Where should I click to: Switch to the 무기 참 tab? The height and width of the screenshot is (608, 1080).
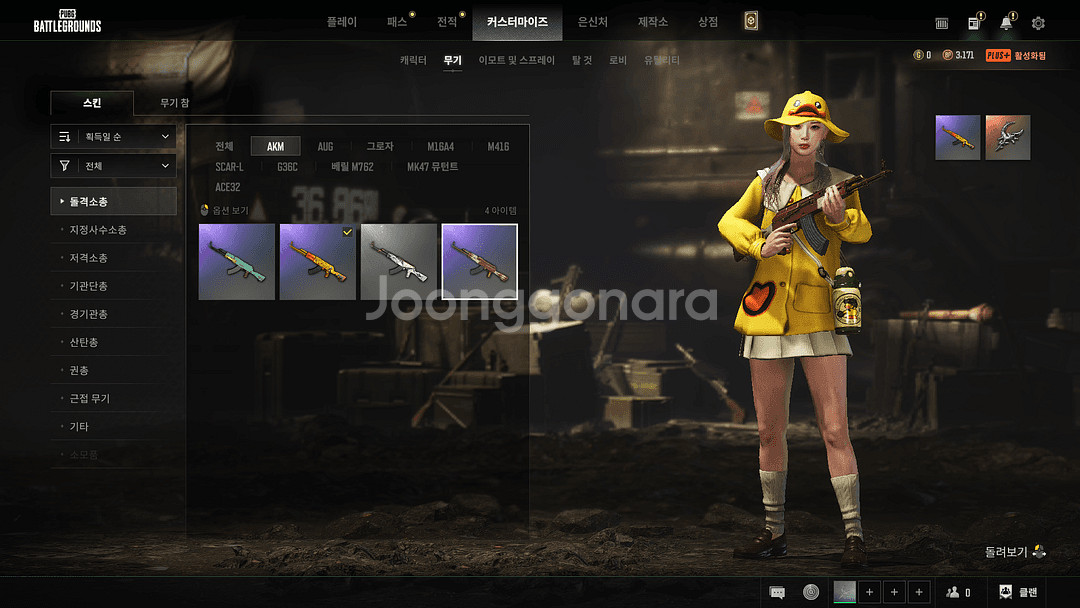click(x=174, y=103)
